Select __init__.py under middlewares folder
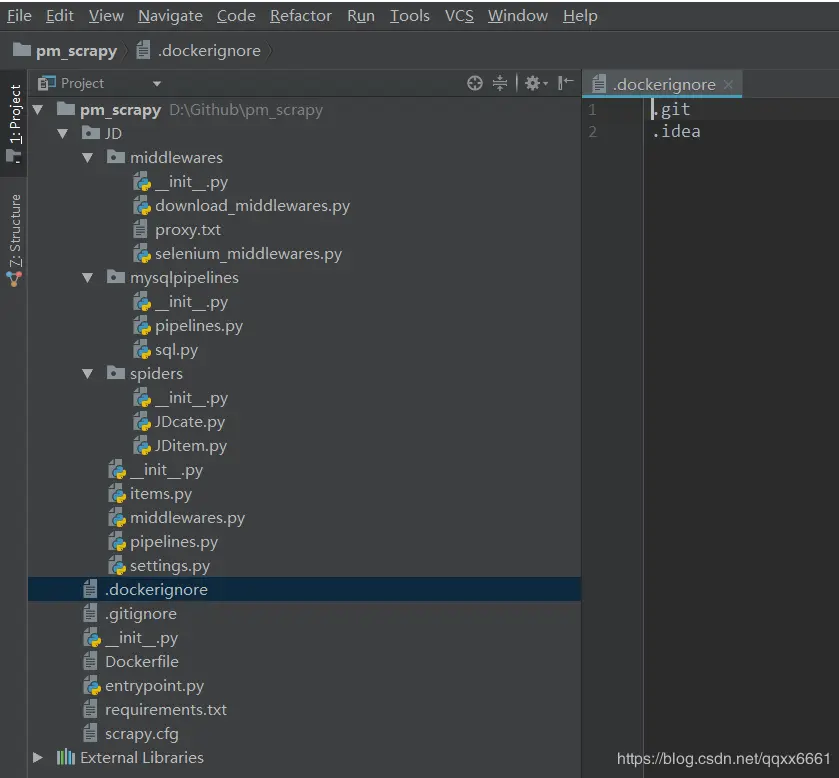The width and height of the screenshot is (839, 778). coord(192,182)
